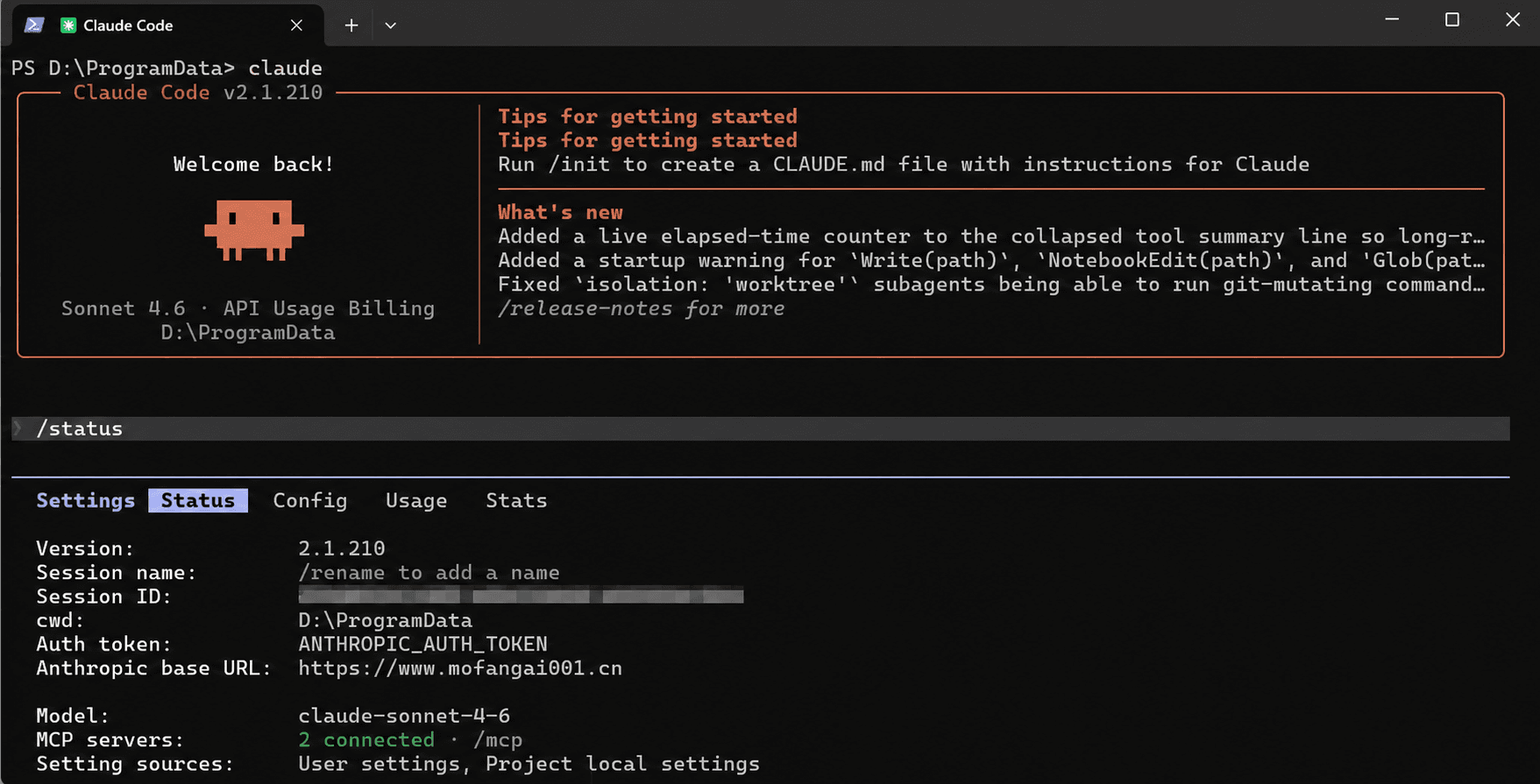Click 'User settings, Project local settings' text
This screenshot has width=1540, height=784.
coord(529,764)
